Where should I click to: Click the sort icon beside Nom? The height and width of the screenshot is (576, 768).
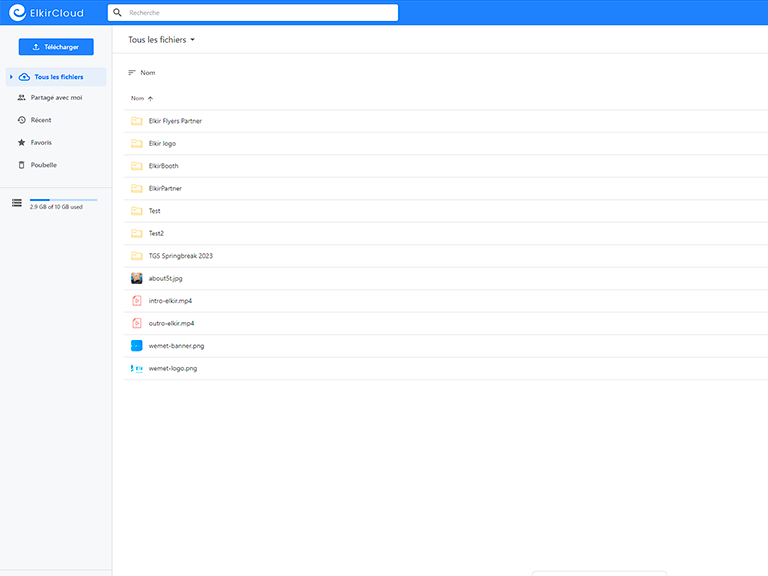[x=132, y=73]
